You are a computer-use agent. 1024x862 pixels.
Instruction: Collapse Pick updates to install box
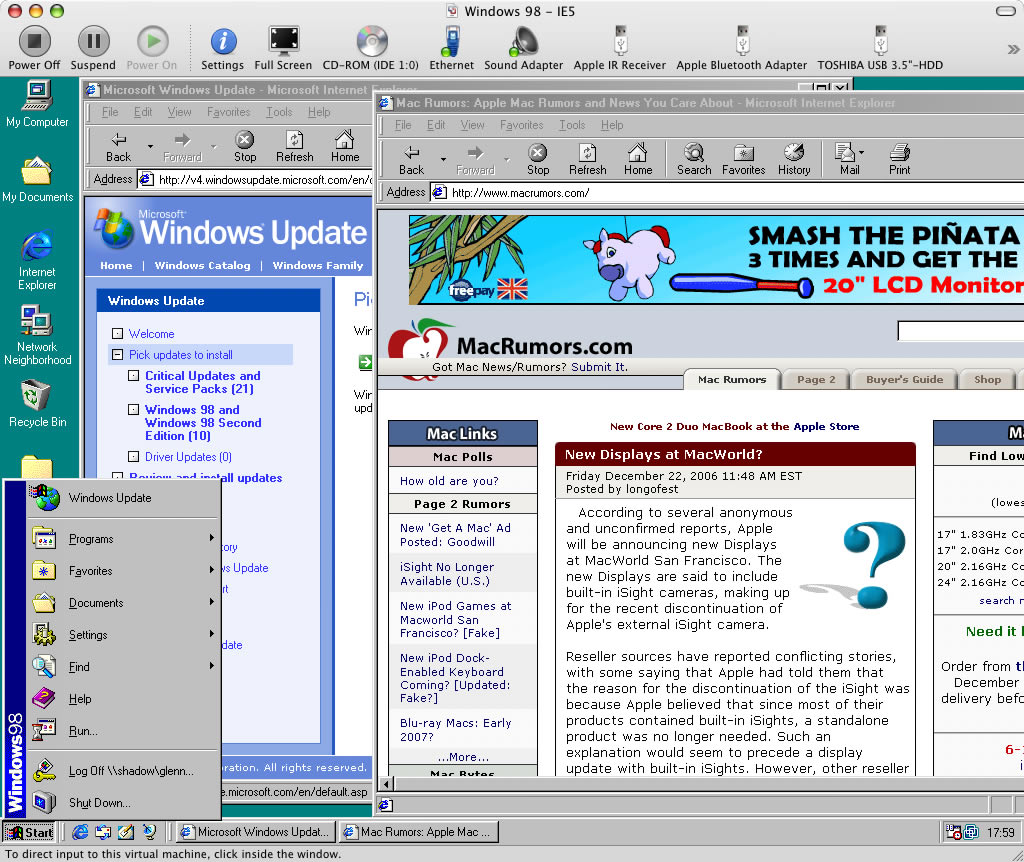(118, 355)
